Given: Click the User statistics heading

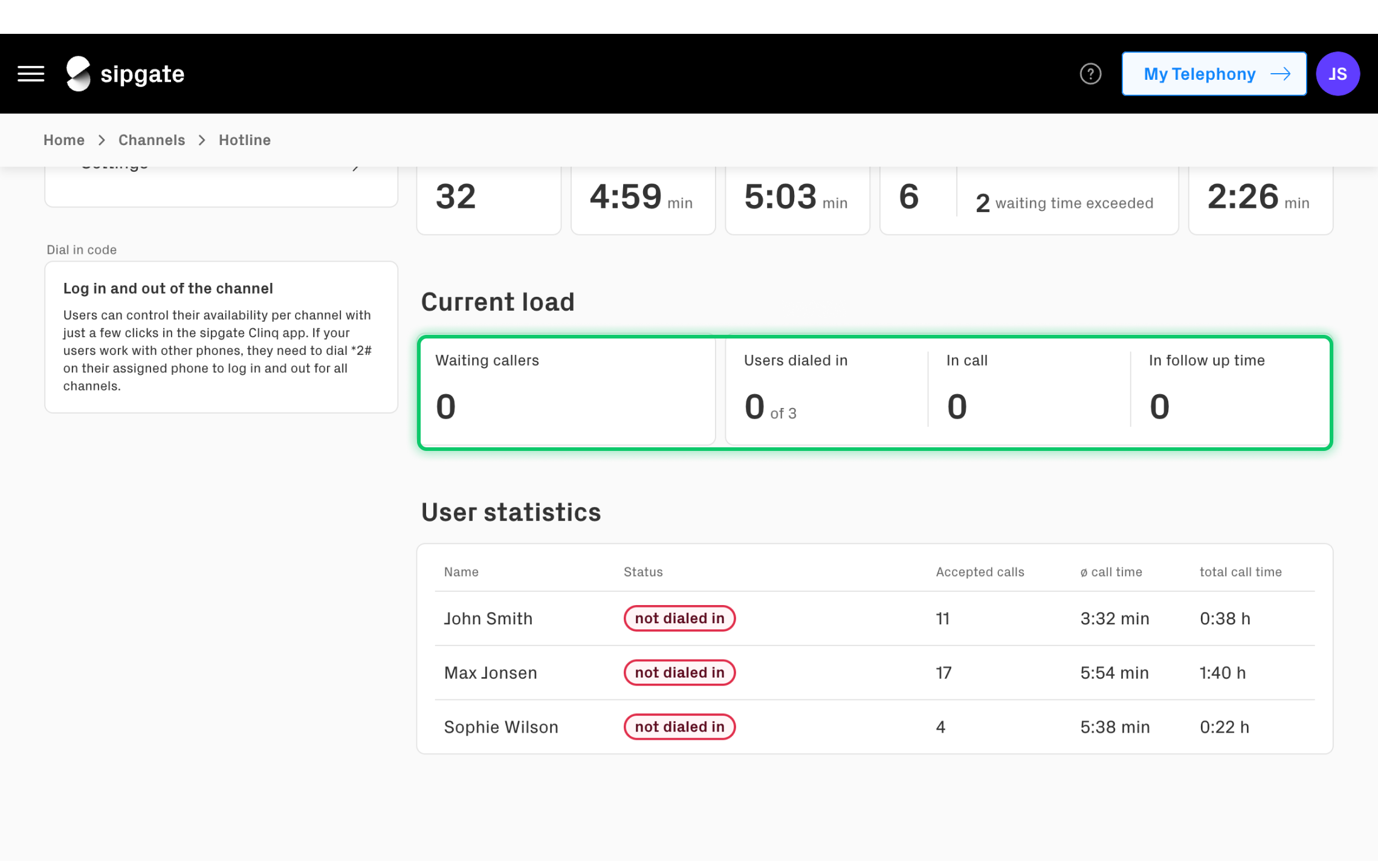Looking at the screenshot, I should coord(511,512).
